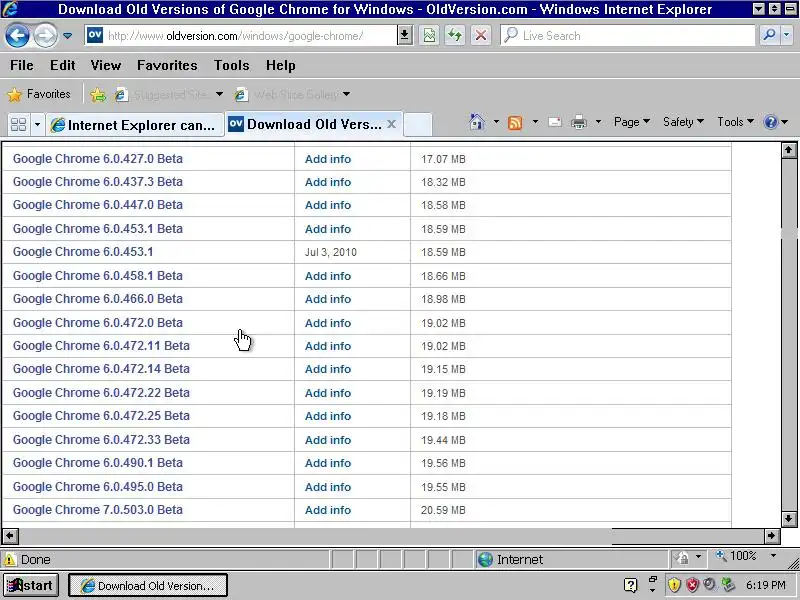Click the vertical scrollbar up arrow

[789, 150]
